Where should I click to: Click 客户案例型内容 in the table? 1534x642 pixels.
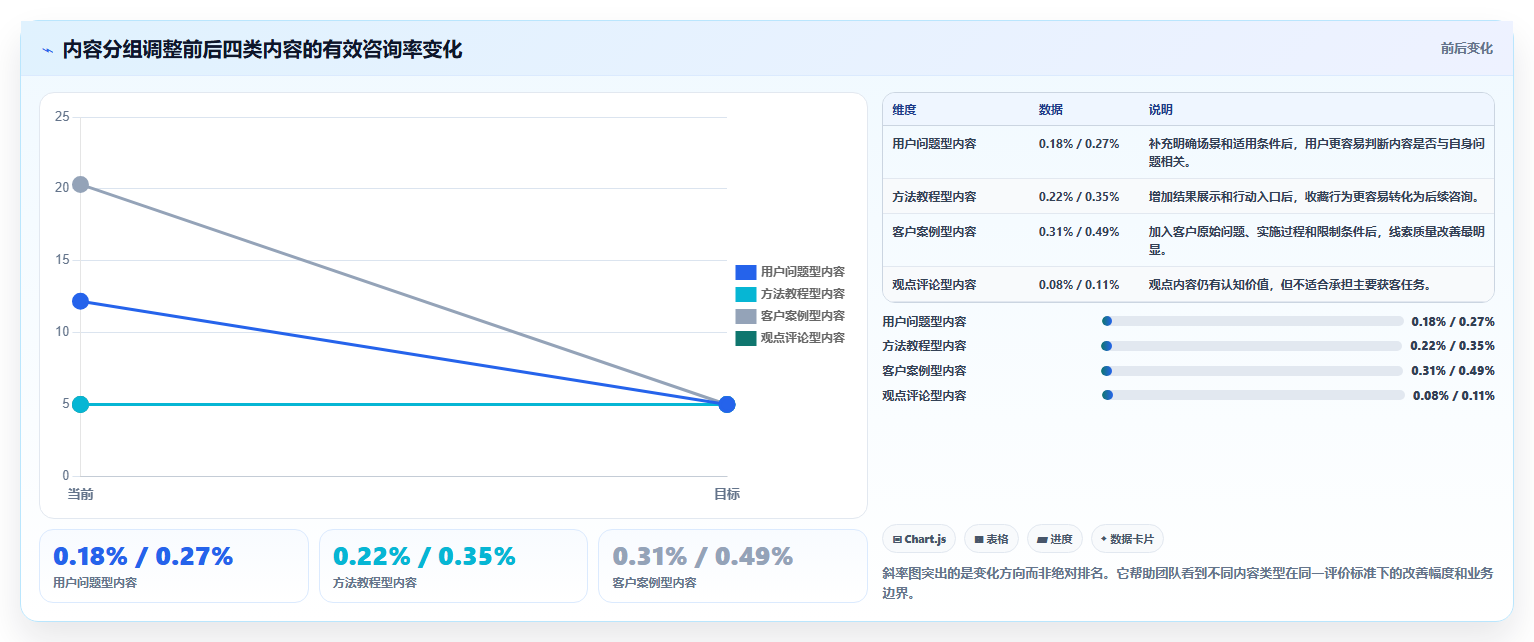934,231
